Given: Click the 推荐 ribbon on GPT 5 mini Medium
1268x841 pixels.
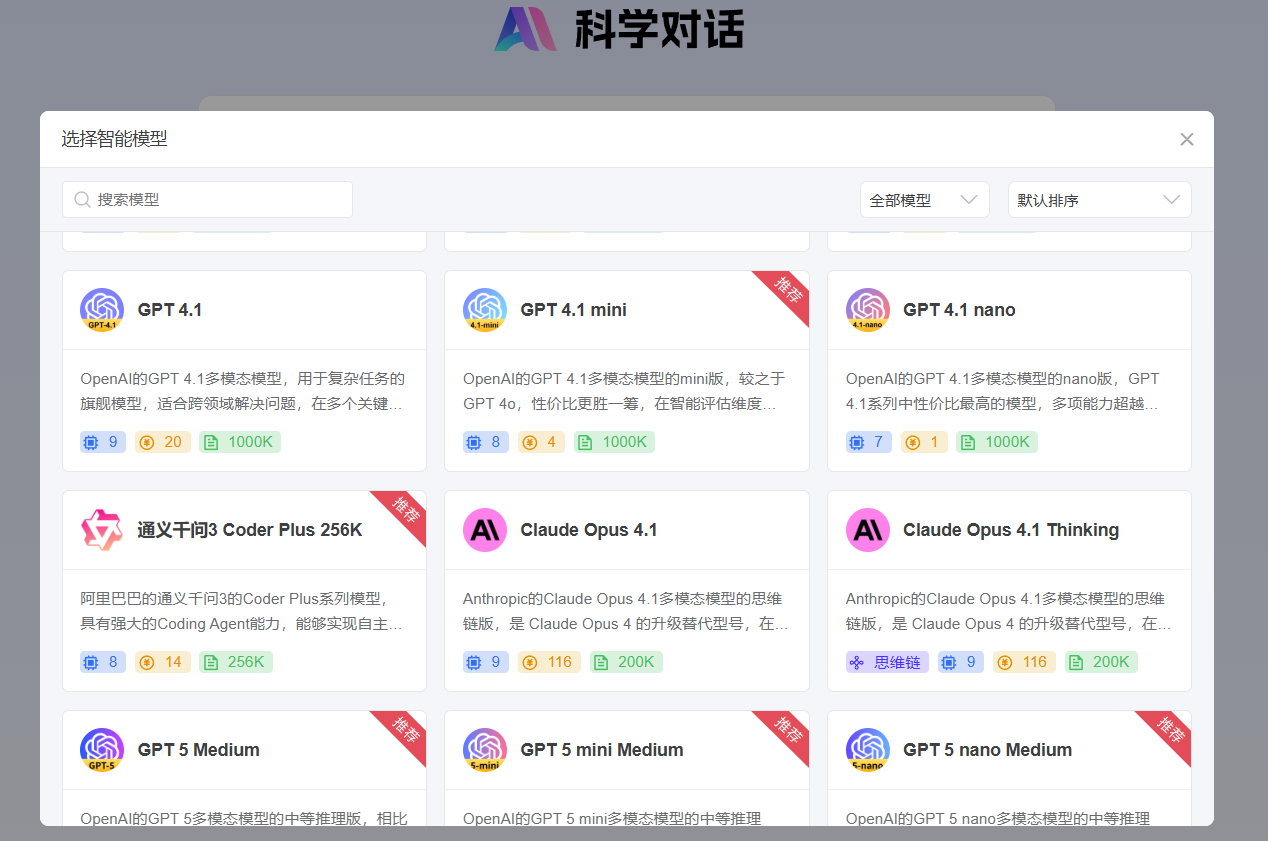Looking at the screenshot, I should (788, 731).
